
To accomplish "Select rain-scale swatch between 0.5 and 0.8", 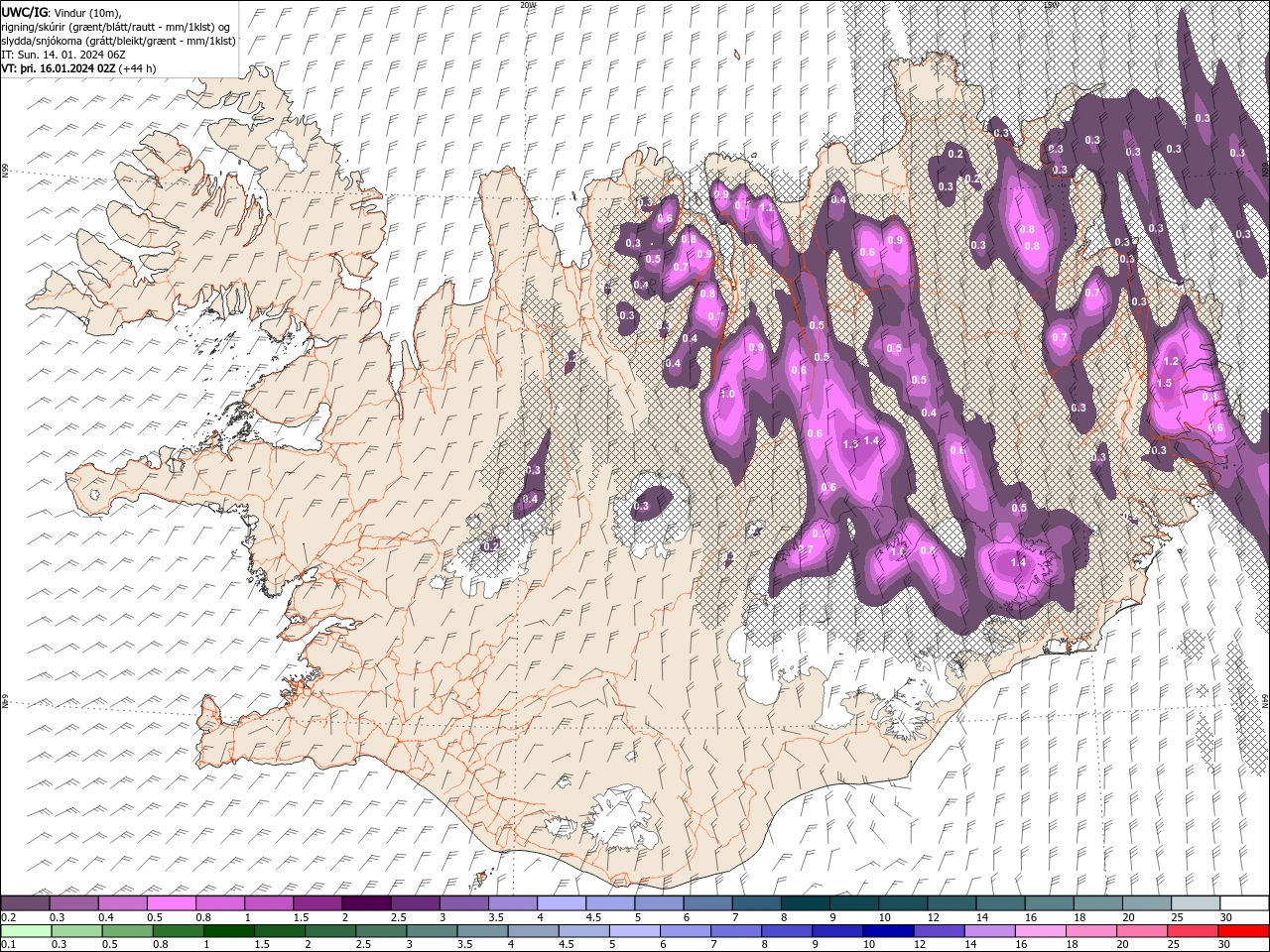I will [x=128, y=930].
